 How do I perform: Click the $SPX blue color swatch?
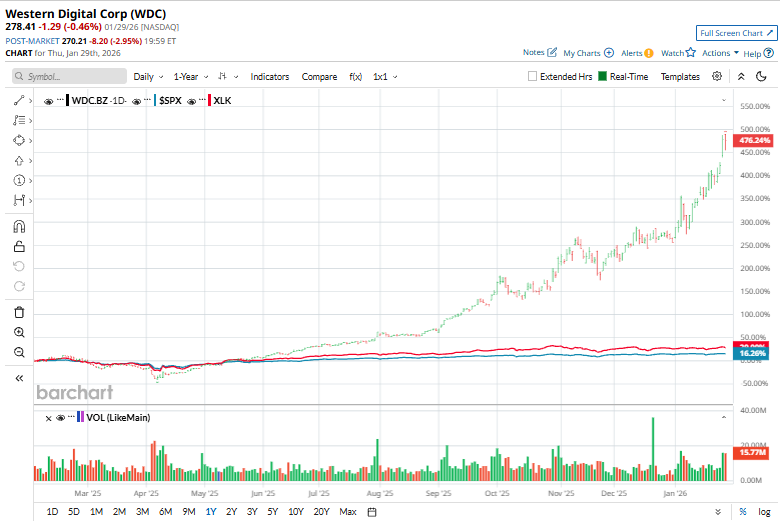pyautogui.click(x=155, y=101)
